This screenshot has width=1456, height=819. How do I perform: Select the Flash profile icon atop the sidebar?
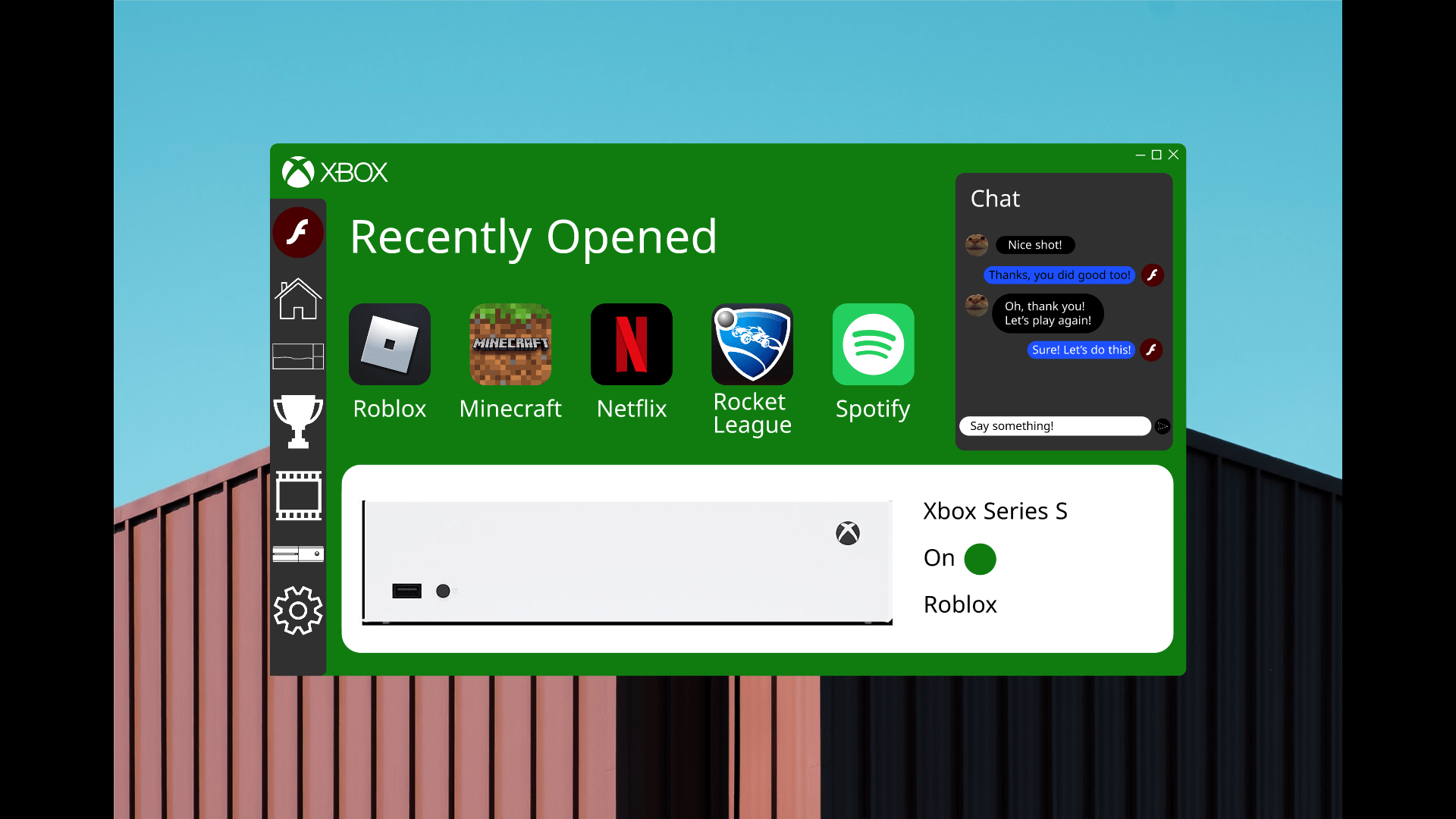coord(298,232)
